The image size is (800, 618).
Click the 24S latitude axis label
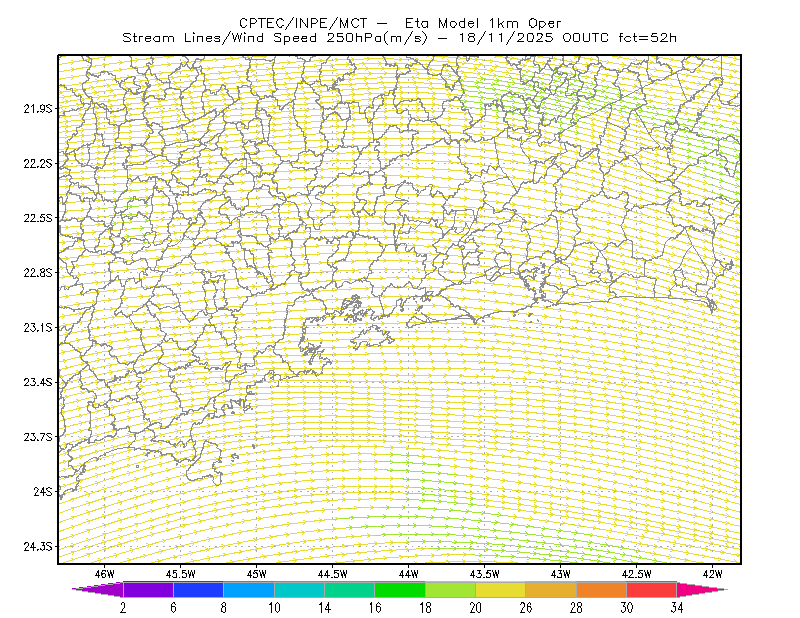coord(43,491)
